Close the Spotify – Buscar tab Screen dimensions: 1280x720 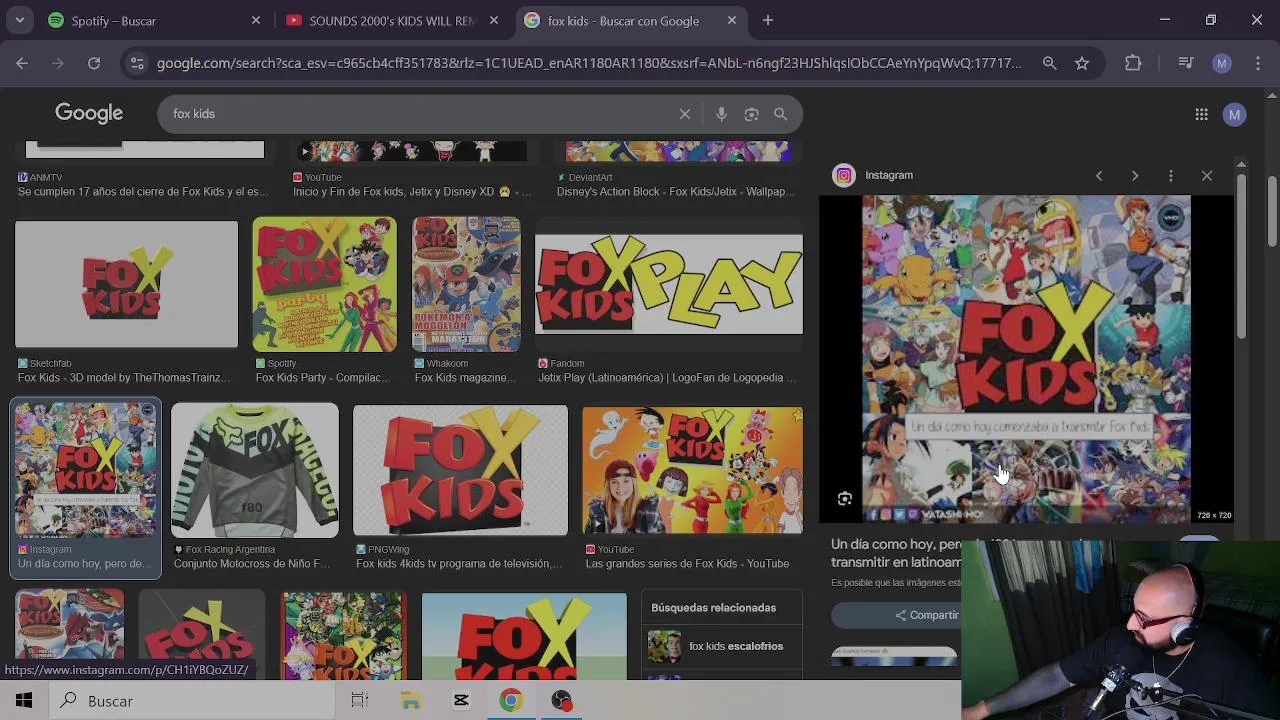256,20
